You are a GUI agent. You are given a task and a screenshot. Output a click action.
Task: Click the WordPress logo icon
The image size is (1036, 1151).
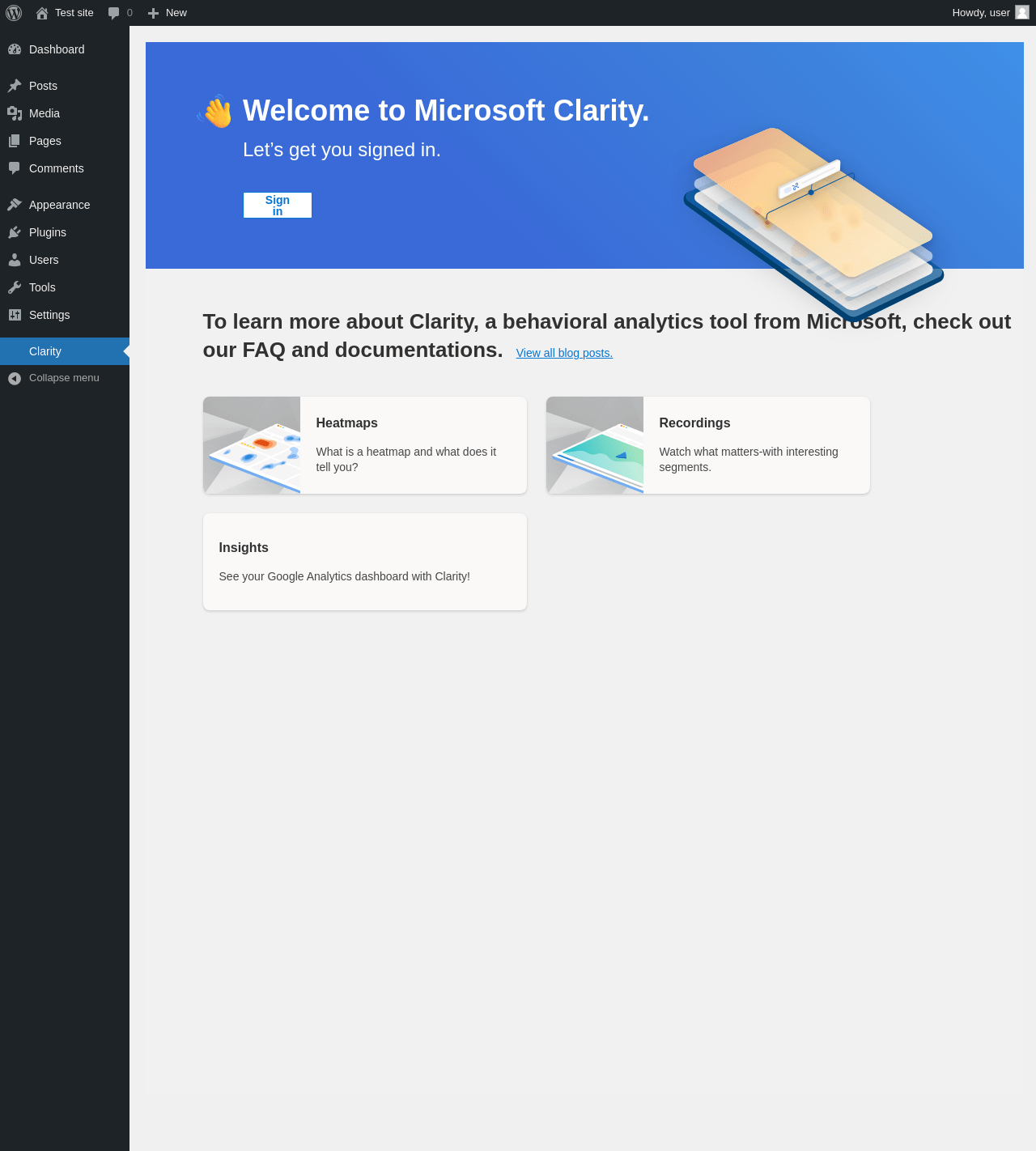pos(14,13)
